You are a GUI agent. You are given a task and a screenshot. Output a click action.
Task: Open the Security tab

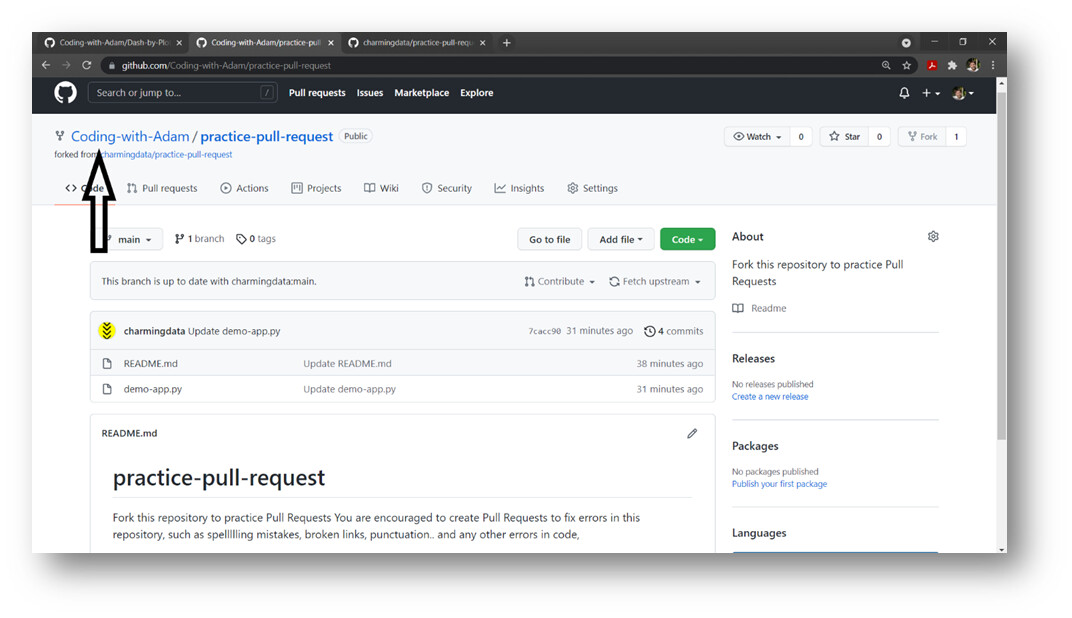coord(447,188)
